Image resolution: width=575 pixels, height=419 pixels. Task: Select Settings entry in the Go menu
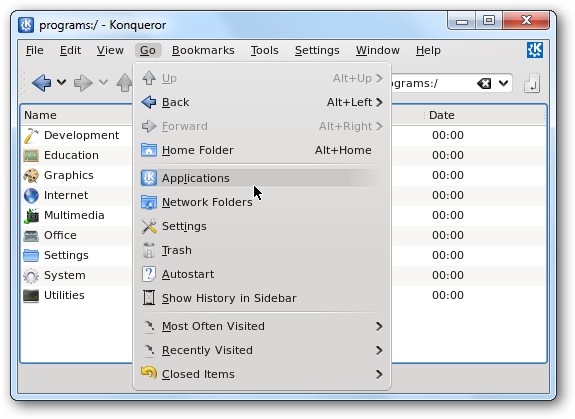tap(262, 226)
